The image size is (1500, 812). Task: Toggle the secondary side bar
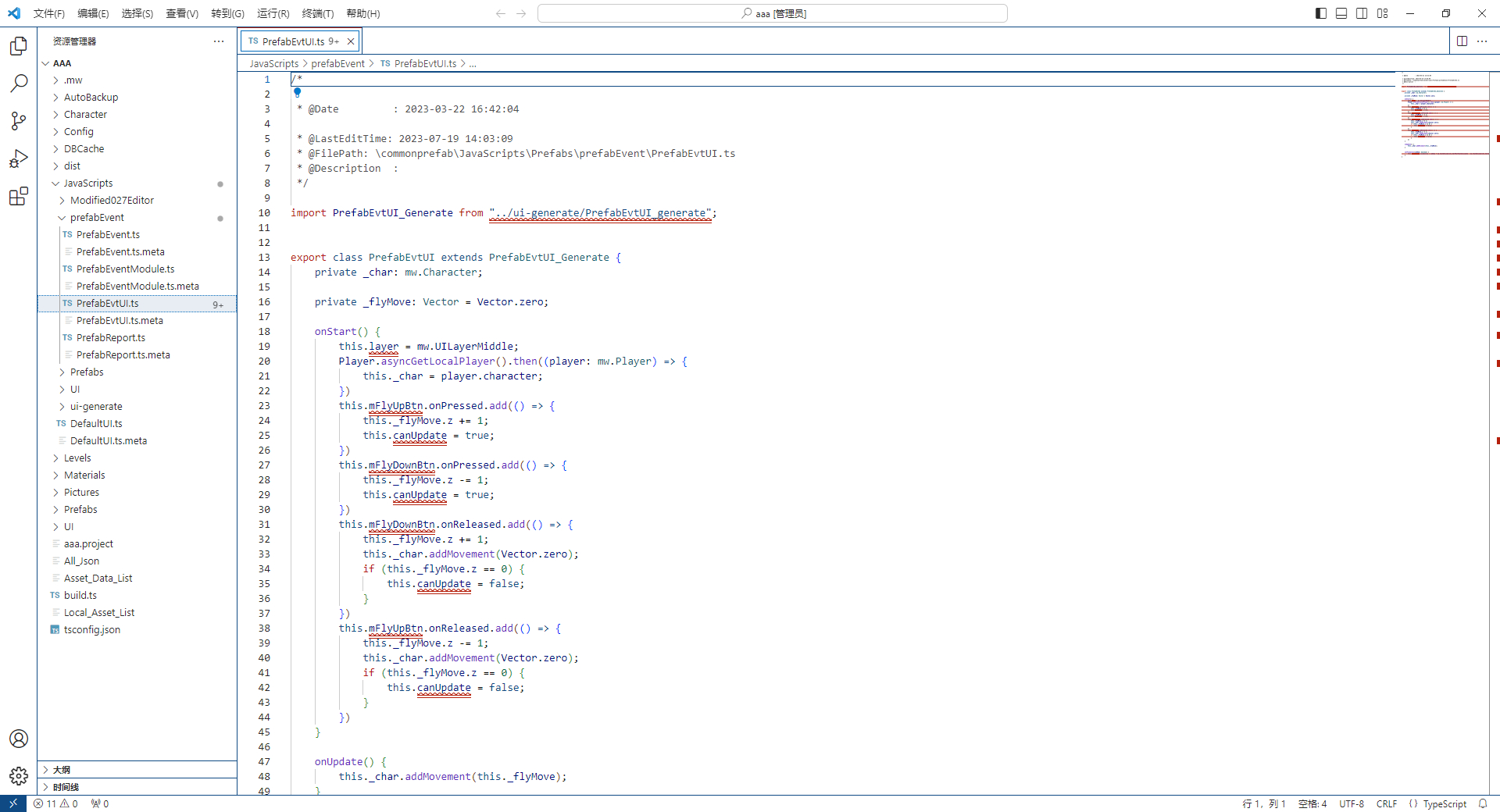pyautogui.click(x=1362, y=13)
